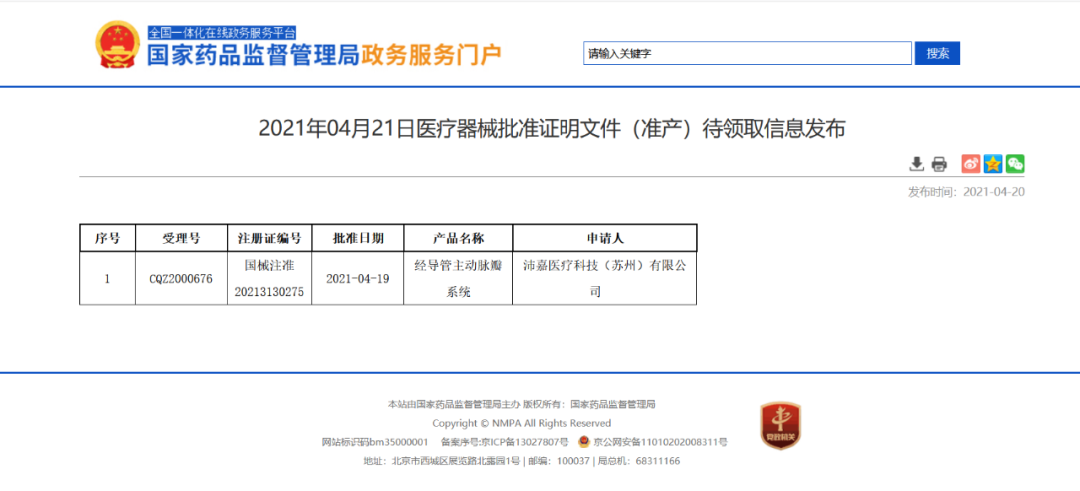Click the print icon
This screenshot has width=1080, height=491.
(939, 164)
